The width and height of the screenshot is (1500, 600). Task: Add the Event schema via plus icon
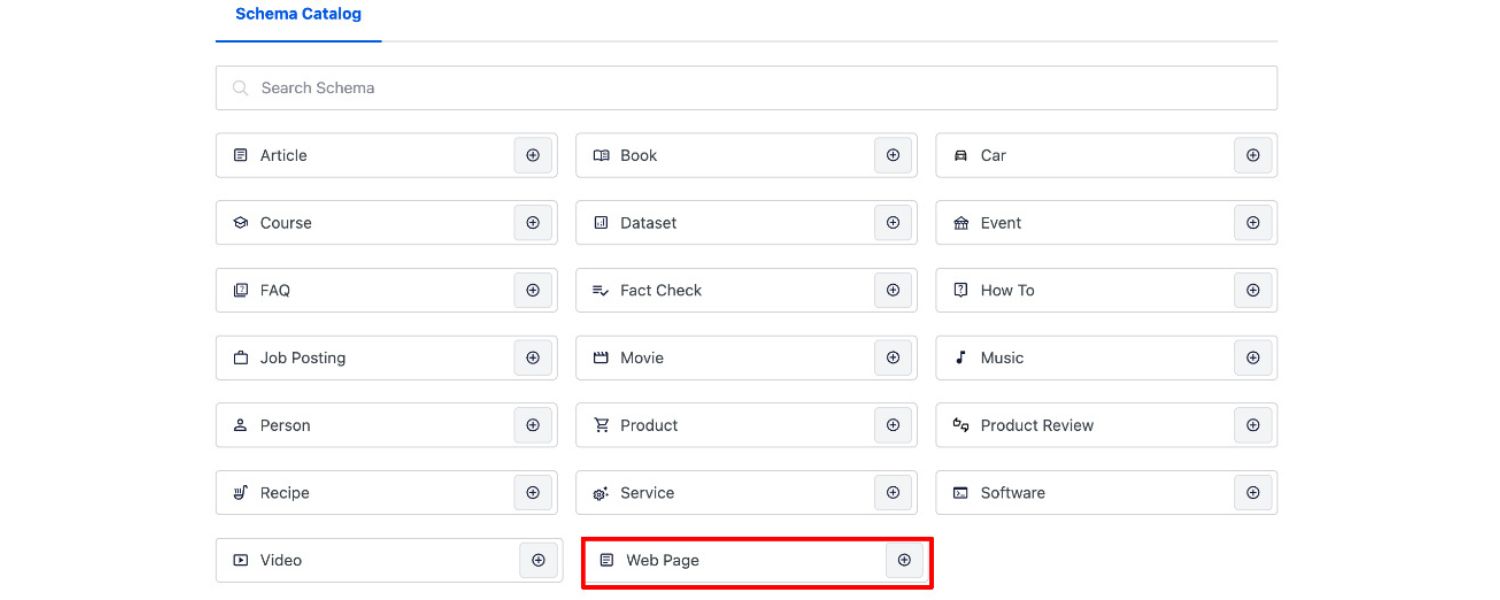pos(1253,223)
